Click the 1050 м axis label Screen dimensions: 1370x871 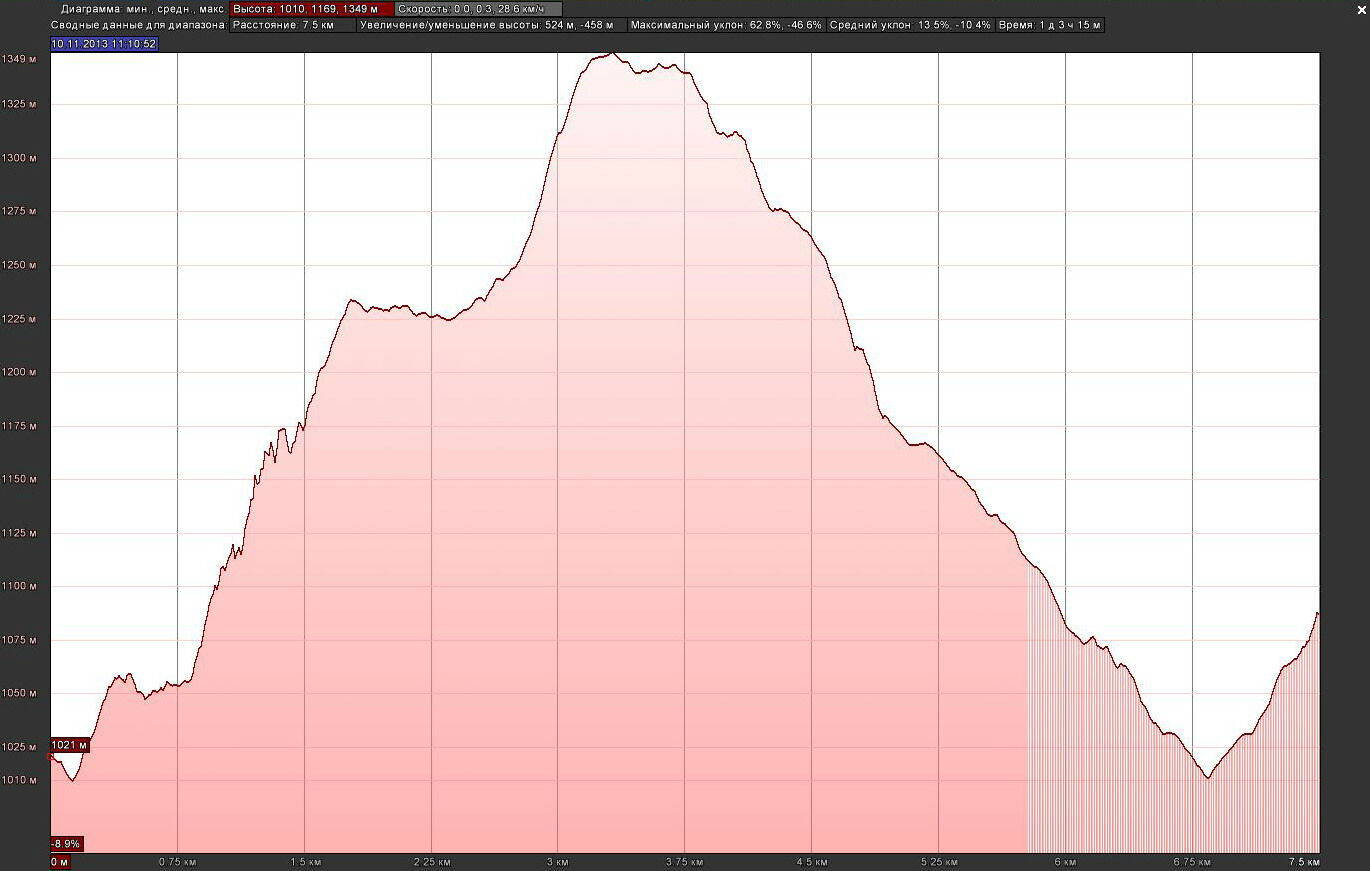pyautogui.click(x=19, y=694)
